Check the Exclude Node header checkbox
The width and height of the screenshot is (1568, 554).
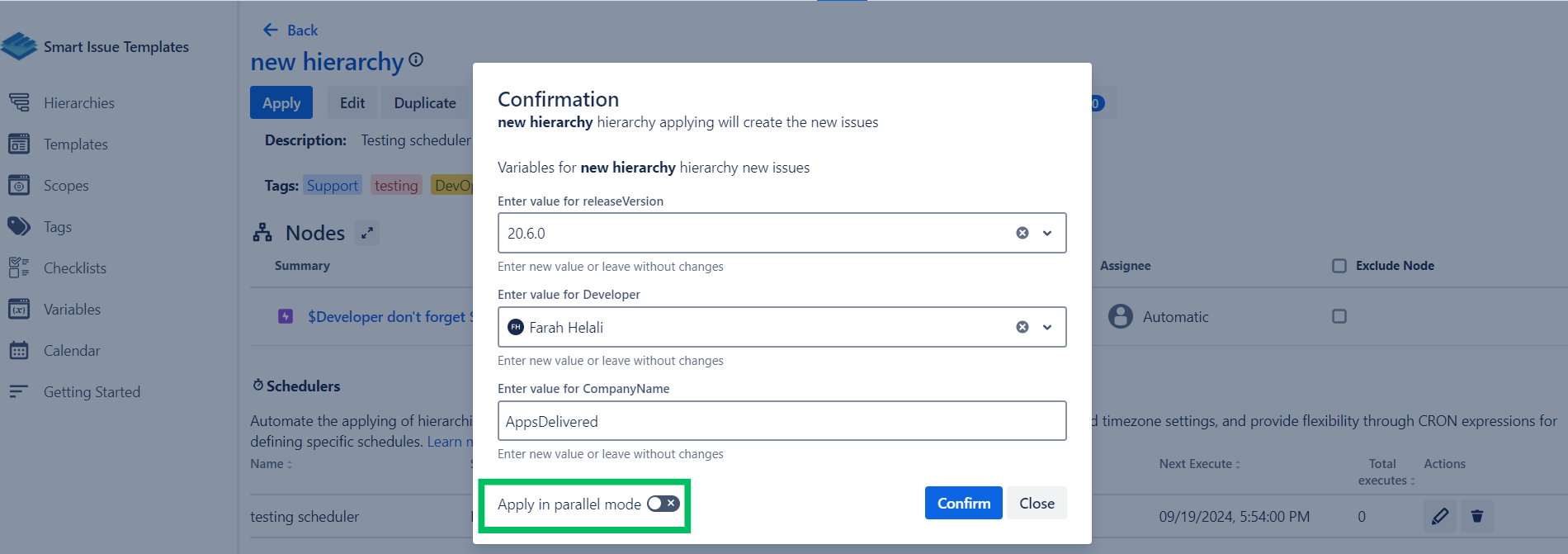(x=1339, y=266)
